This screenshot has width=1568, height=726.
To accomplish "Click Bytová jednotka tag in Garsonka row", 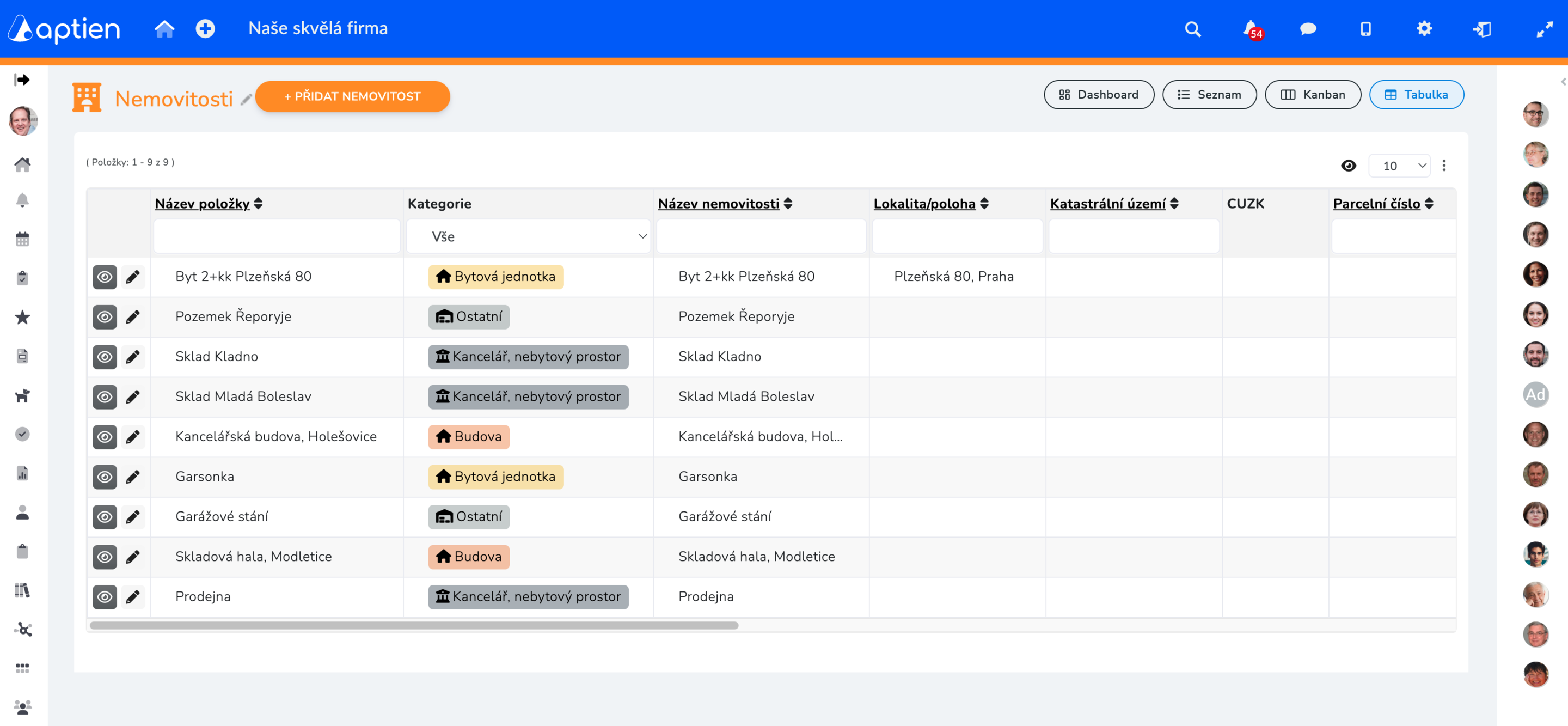I will [x=495, y=477].
